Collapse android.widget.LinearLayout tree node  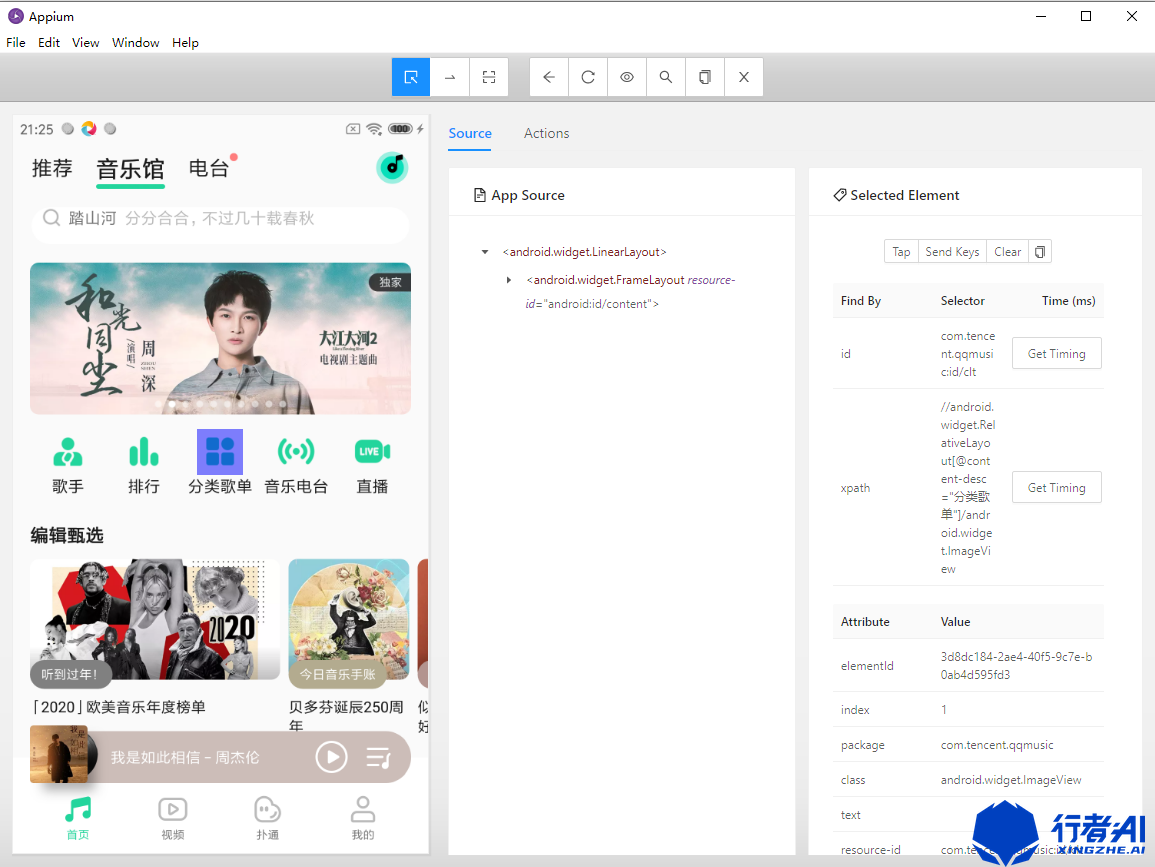pos(485,252)
